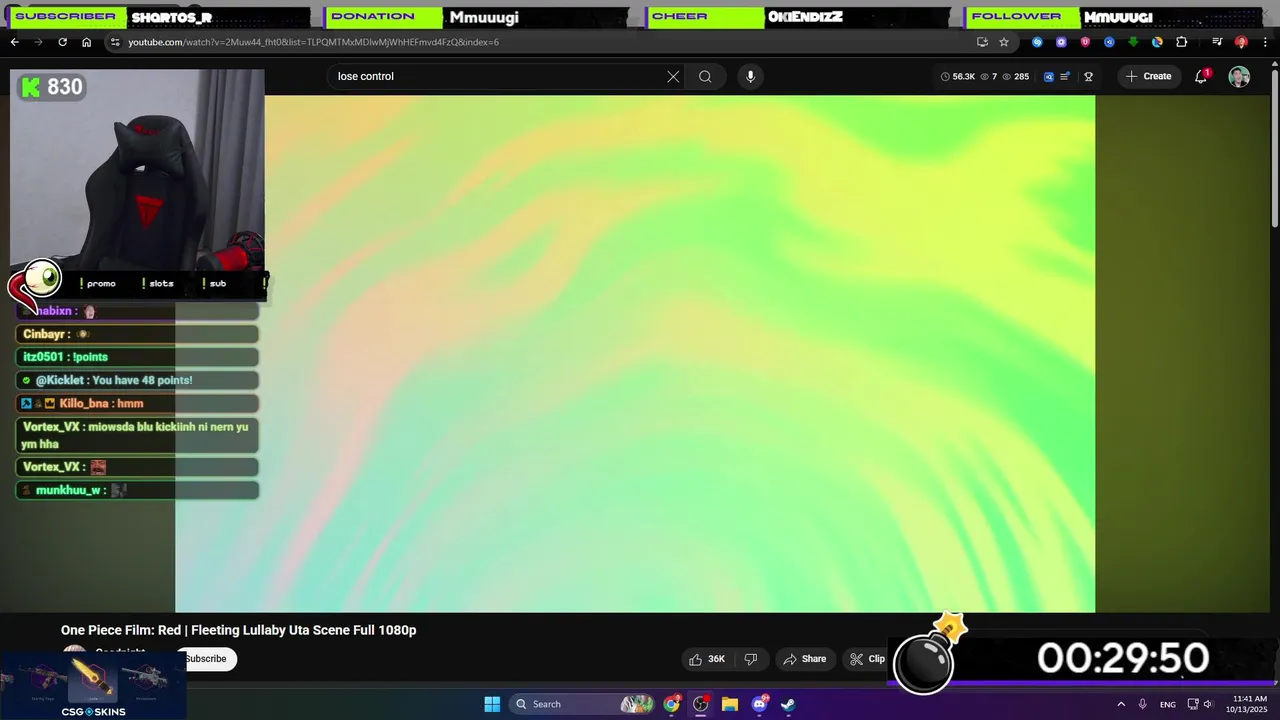
Task: Click the eye statistic showing 7
Action: click(x=988, y=76)
